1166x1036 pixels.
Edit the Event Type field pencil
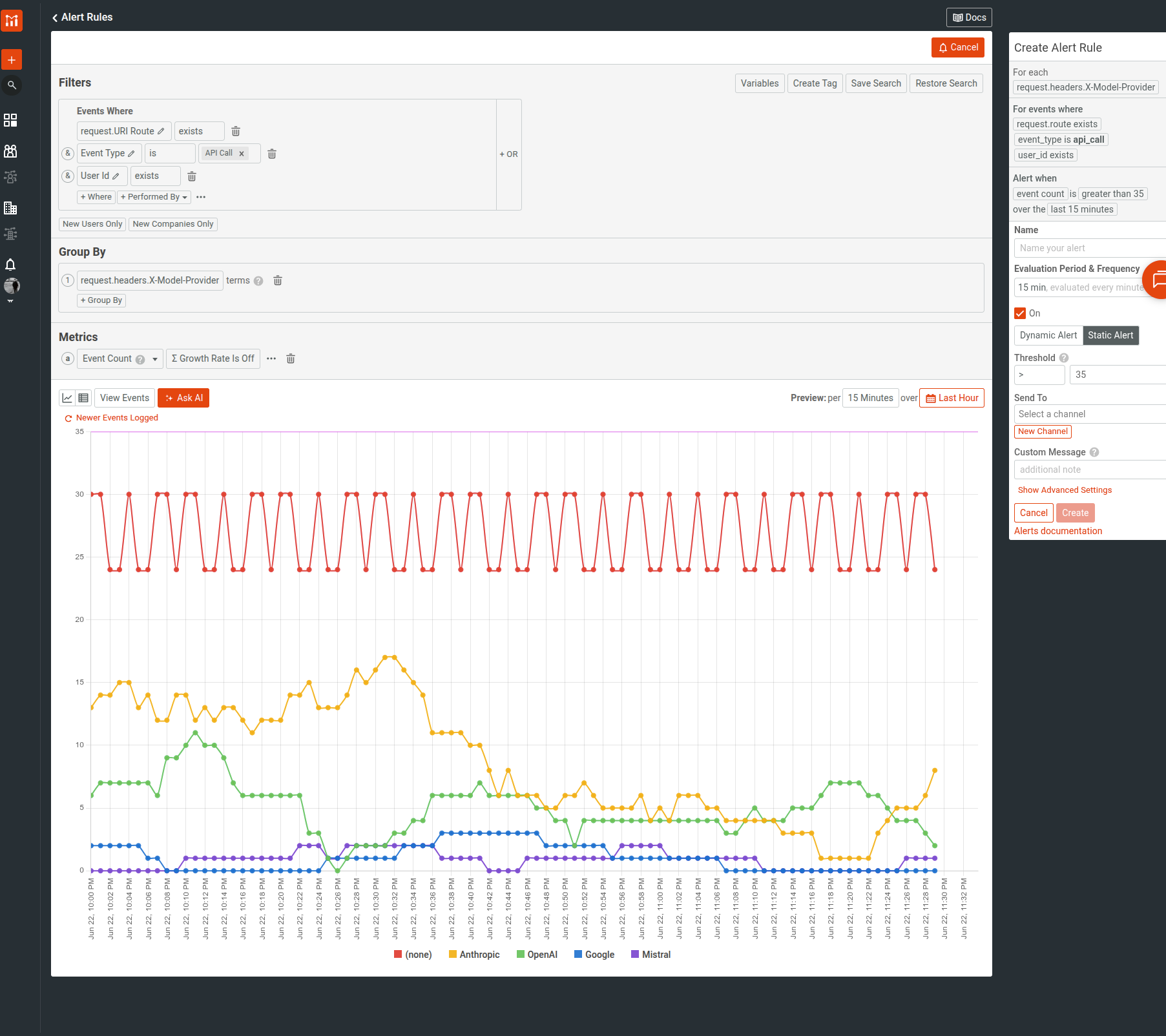[131, 154]
